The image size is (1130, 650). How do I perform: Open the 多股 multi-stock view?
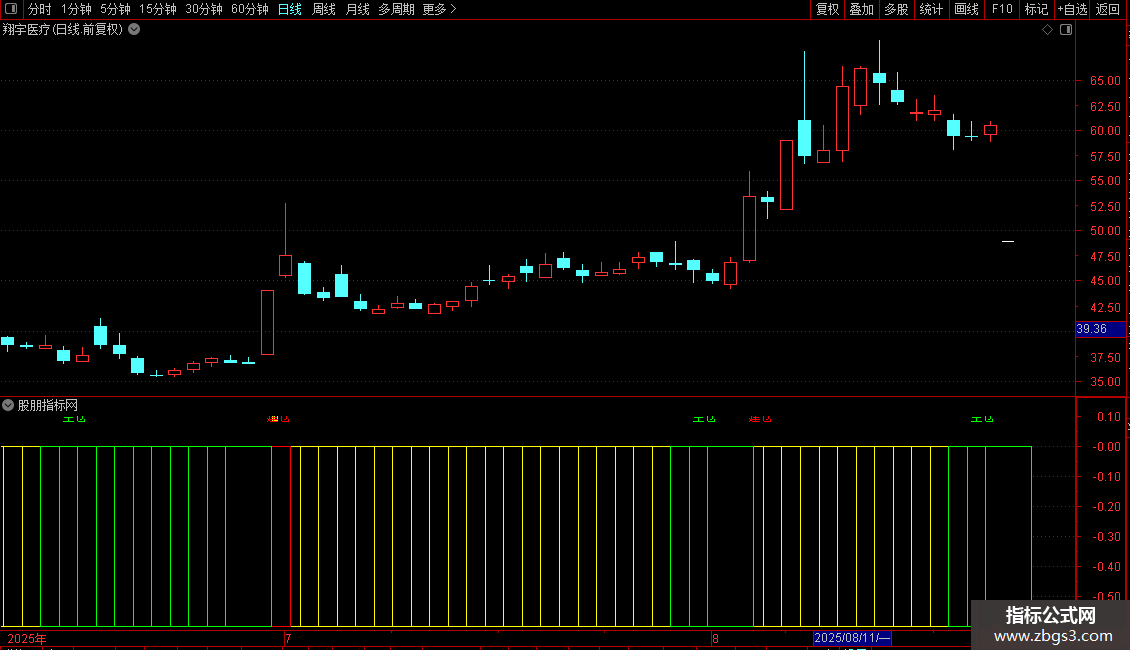coord(897,9)
